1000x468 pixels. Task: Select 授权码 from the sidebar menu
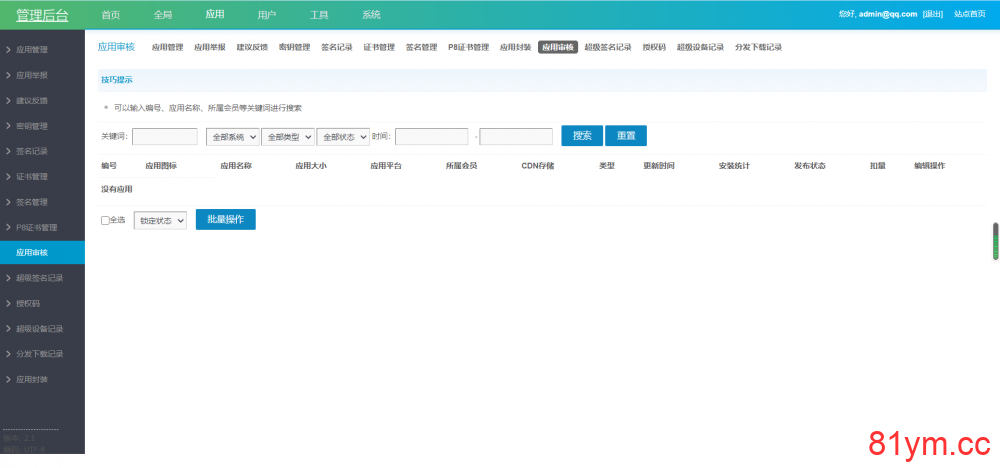tap(28, 303)
